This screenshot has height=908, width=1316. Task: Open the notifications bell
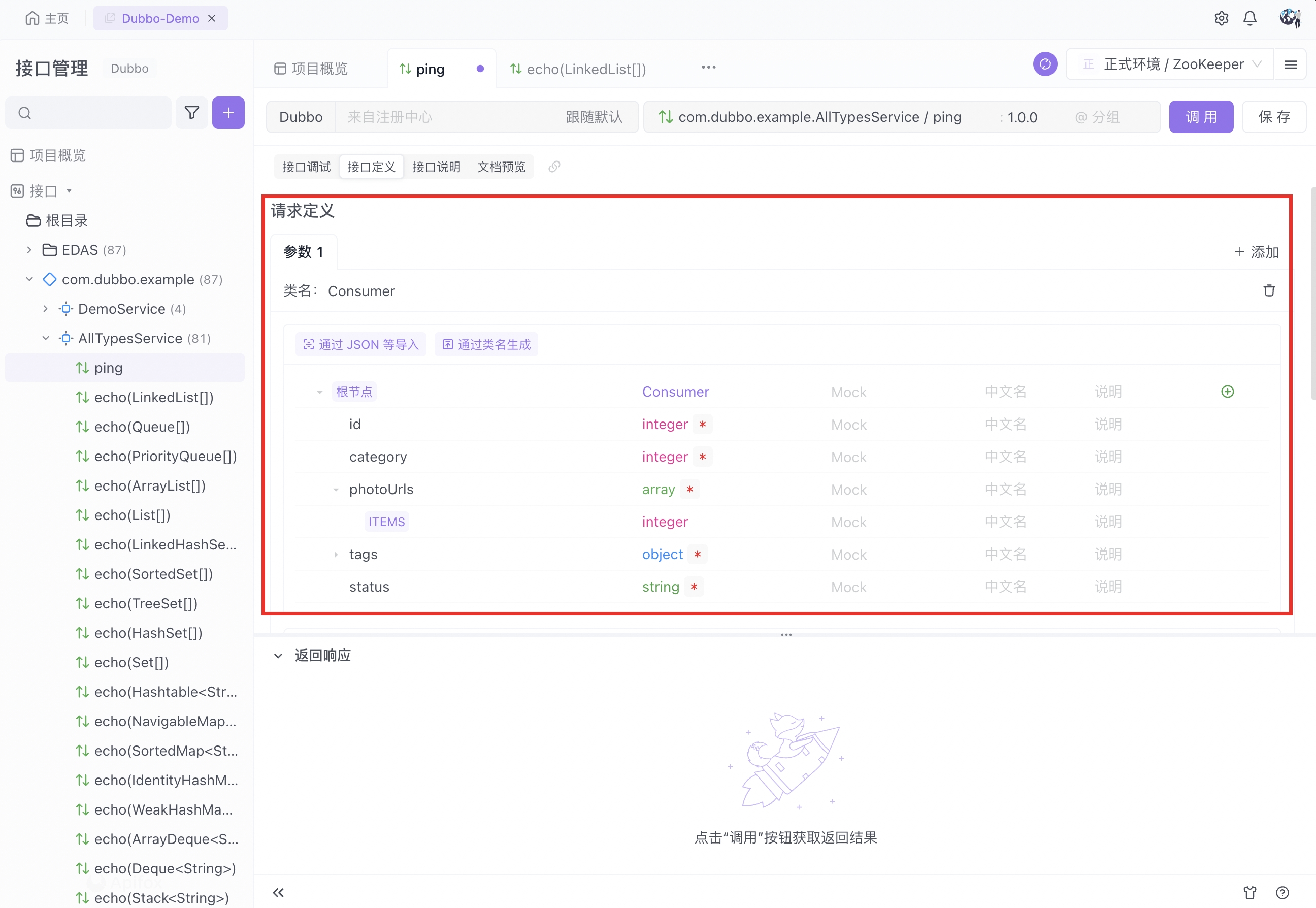pyautogui.click(x=1249, y=19)
